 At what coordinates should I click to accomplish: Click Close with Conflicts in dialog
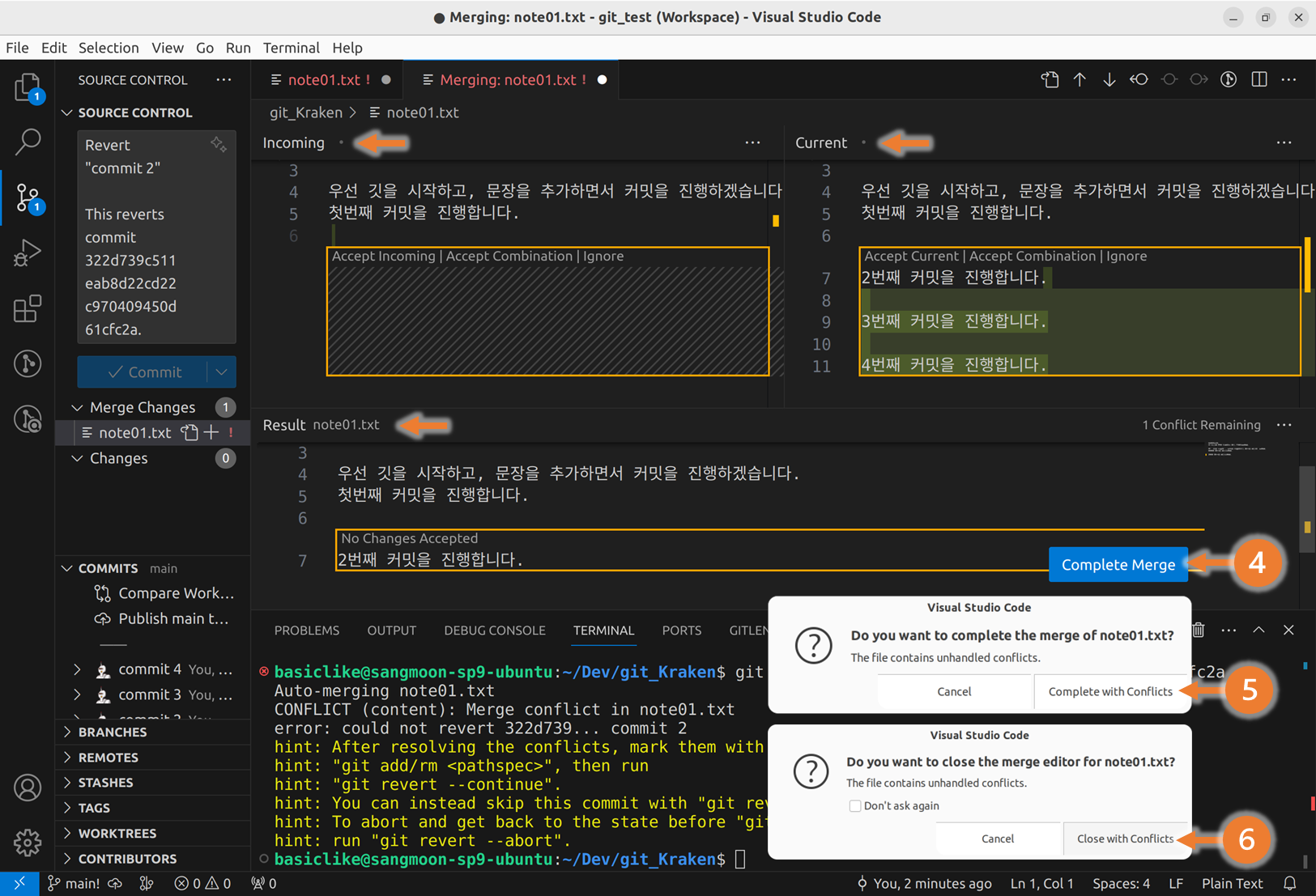coord(1125,839)
